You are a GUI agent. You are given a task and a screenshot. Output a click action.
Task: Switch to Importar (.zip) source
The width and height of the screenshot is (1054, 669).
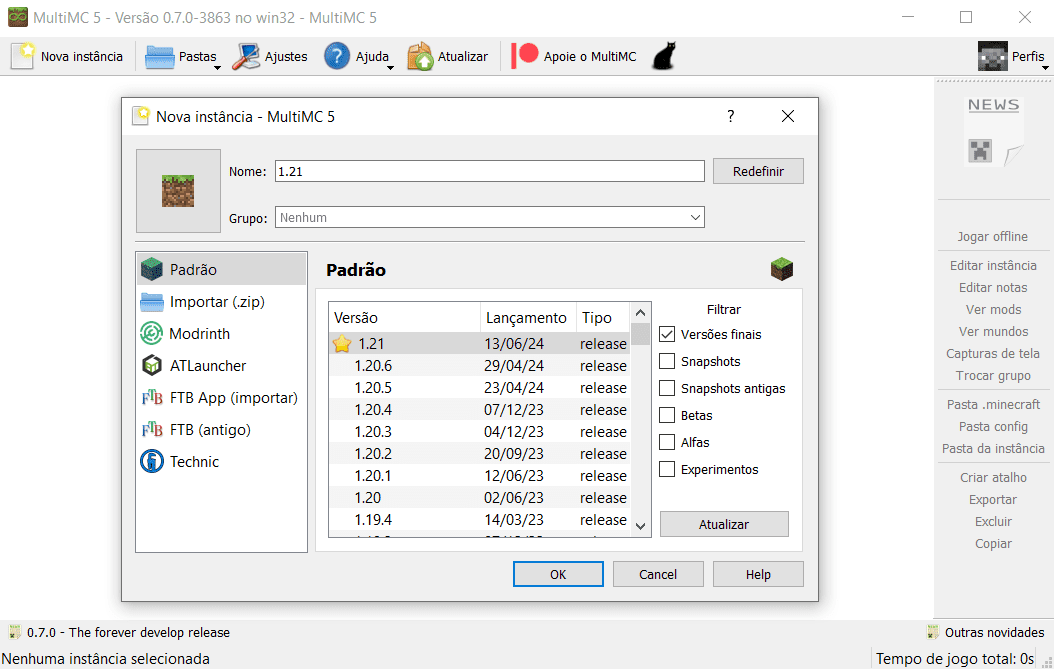tap(151, 301)
